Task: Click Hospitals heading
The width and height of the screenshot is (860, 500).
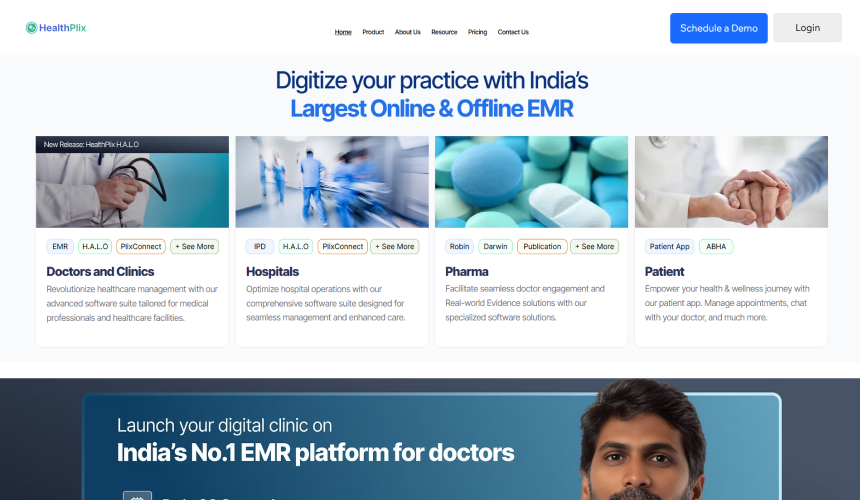Action: point(272,271)
